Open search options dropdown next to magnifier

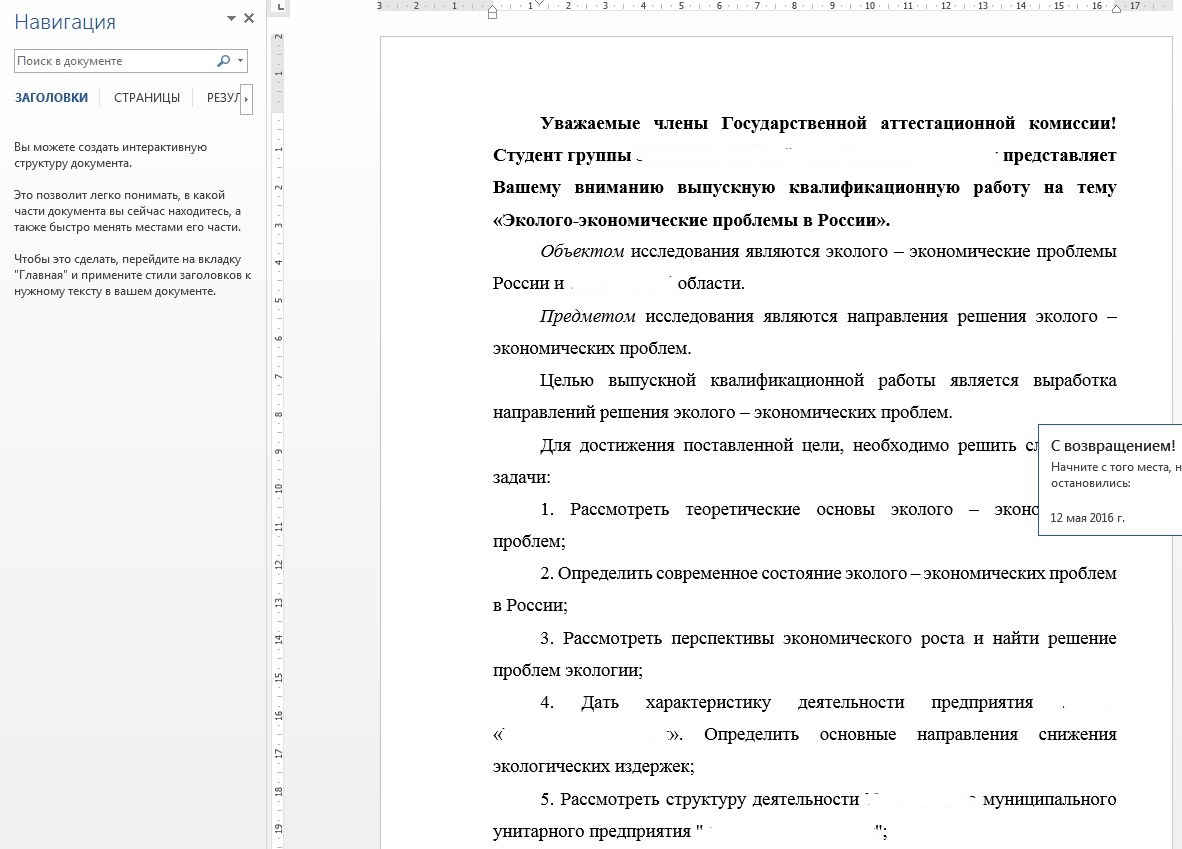click(240, 61)
